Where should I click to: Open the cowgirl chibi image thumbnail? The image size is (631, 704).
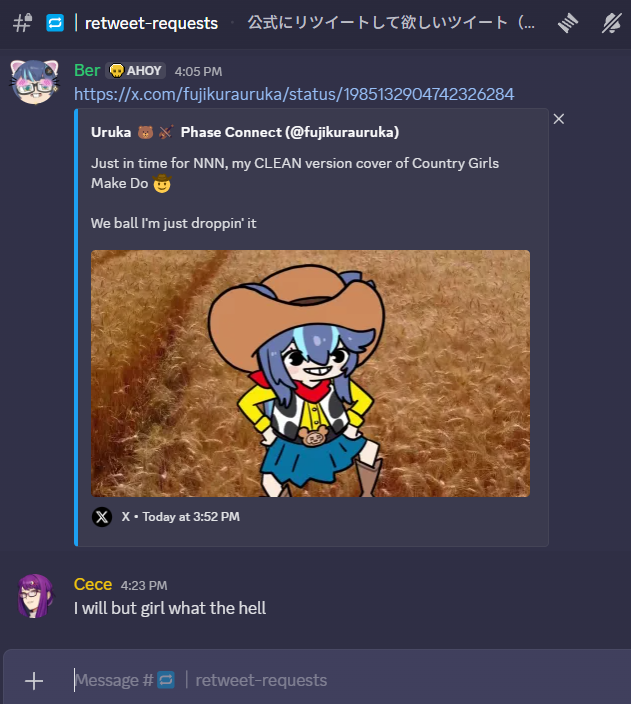point(310,374)
